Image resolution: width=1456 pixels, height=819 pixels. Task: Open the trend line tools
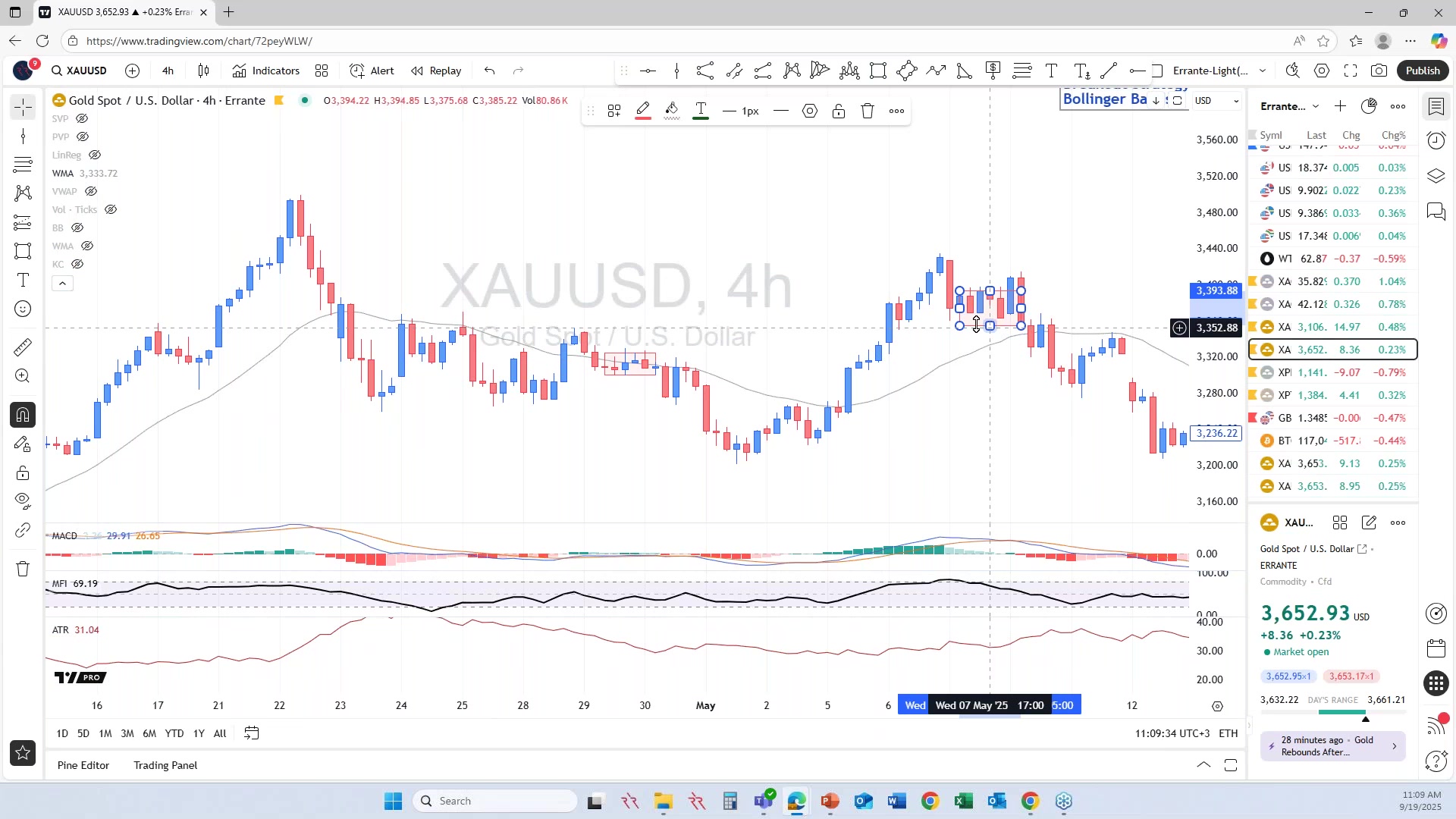[x=23, y=136]
